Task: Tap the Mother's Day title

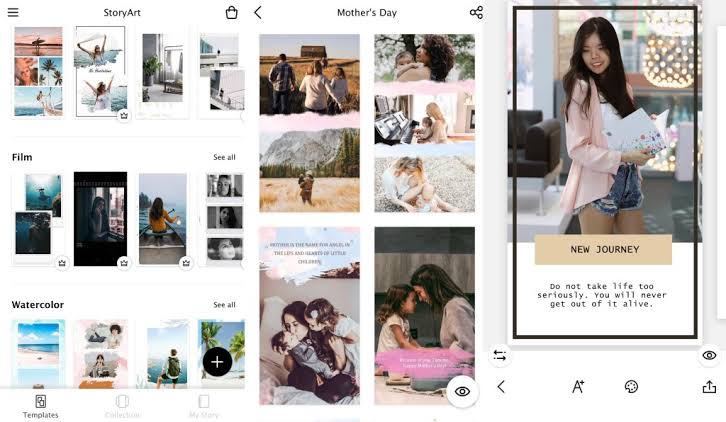Action: [x=367, y=13]
